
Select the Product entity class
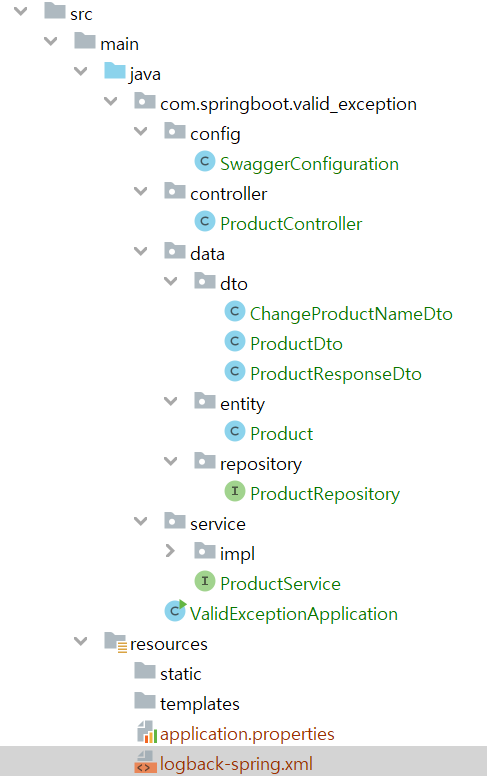pos(281,434)
